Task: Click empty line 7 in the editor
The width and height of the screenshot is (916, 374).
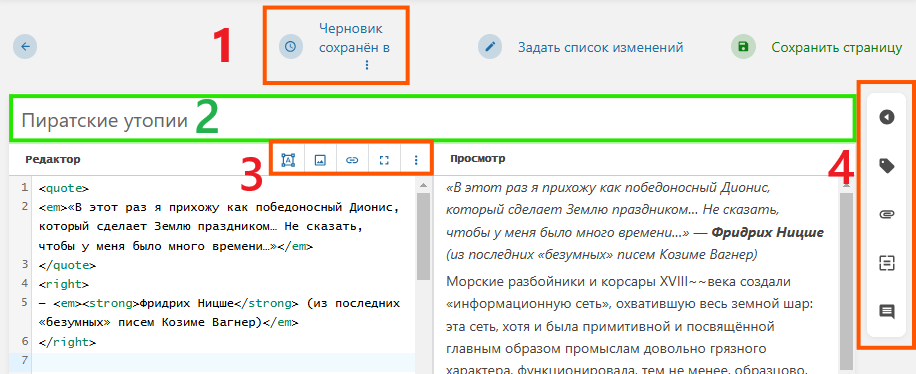Action: pos(225,361)
